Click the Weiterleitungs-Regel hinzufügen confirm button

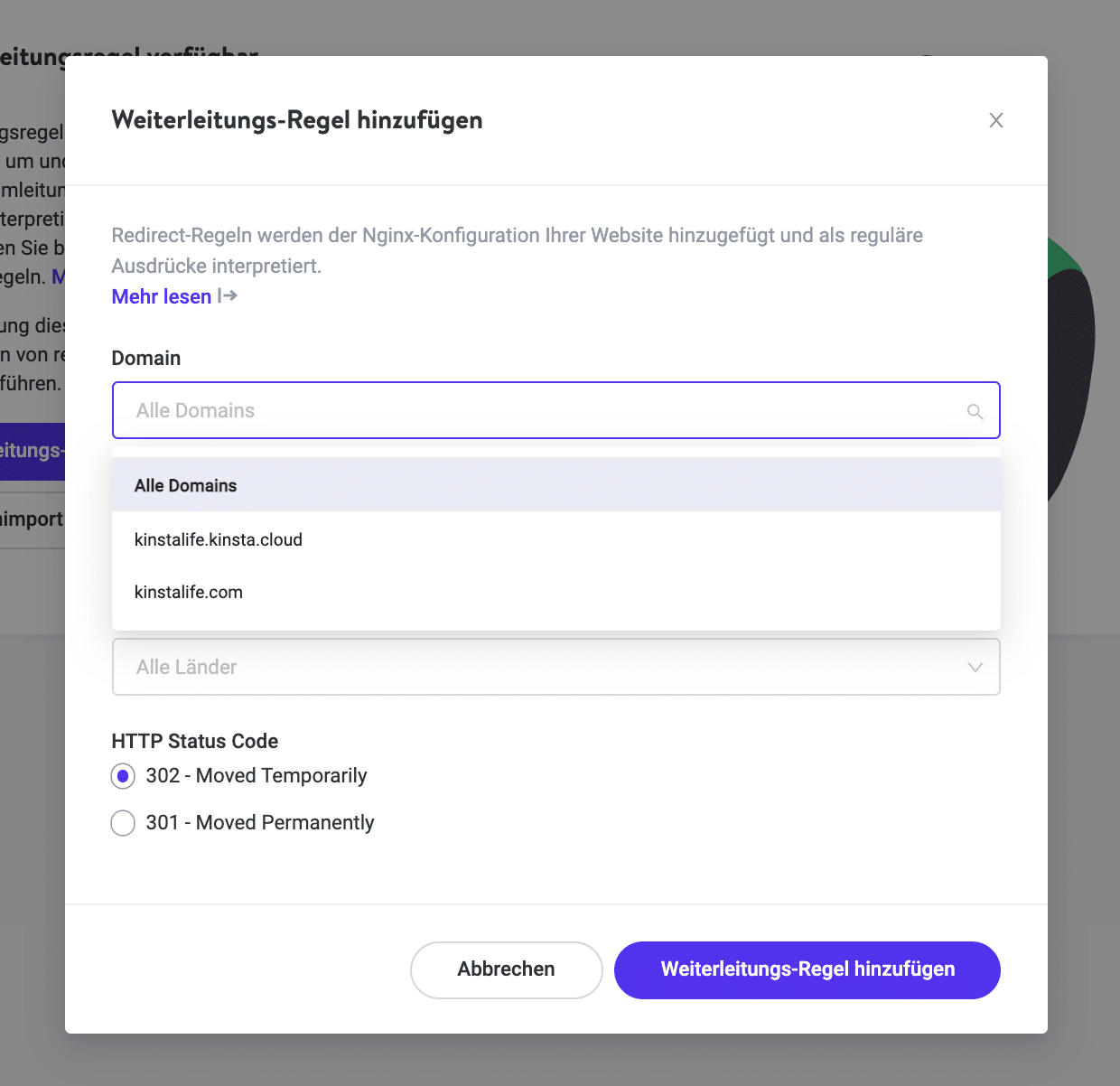click(807, 969)
